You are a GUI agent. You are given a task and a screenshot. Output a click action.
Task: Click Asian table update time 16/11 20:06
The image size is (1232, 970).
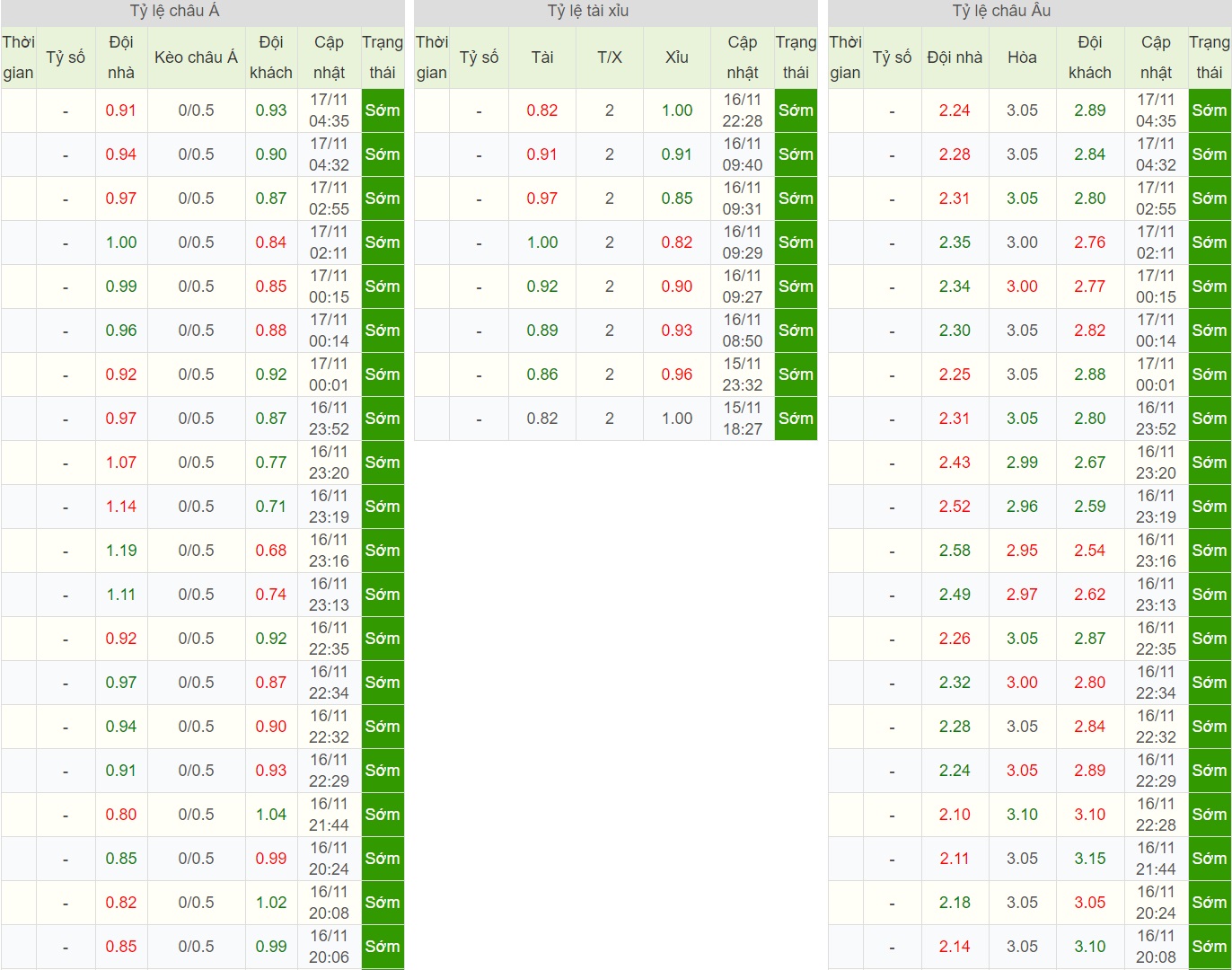pyautogui.click(x=329, y=947)
